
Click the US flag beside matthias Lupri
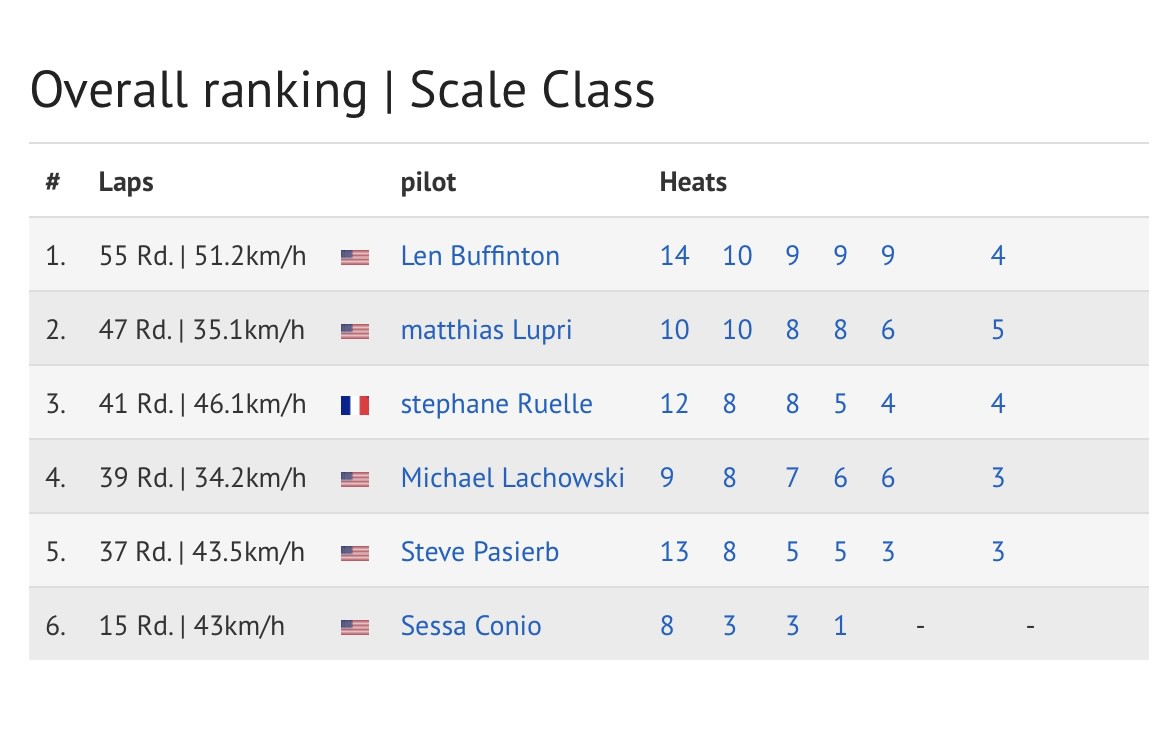click(355, 331)
